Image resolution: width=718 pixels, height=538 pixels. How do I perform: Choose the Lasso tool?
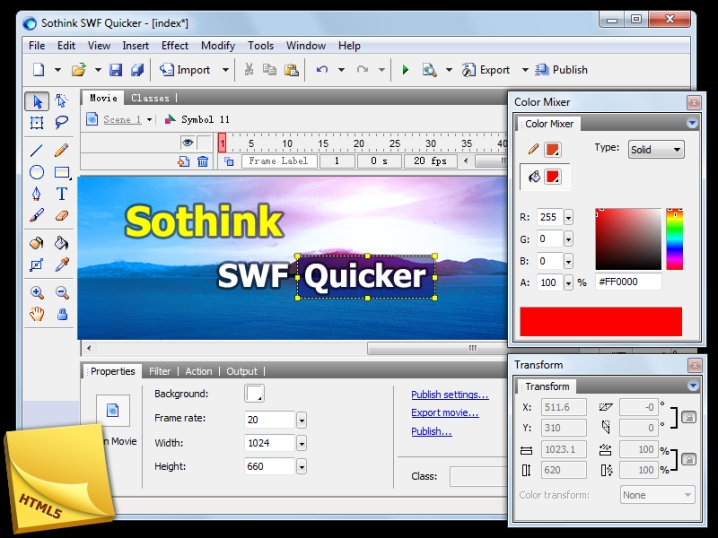pos(61,123)
